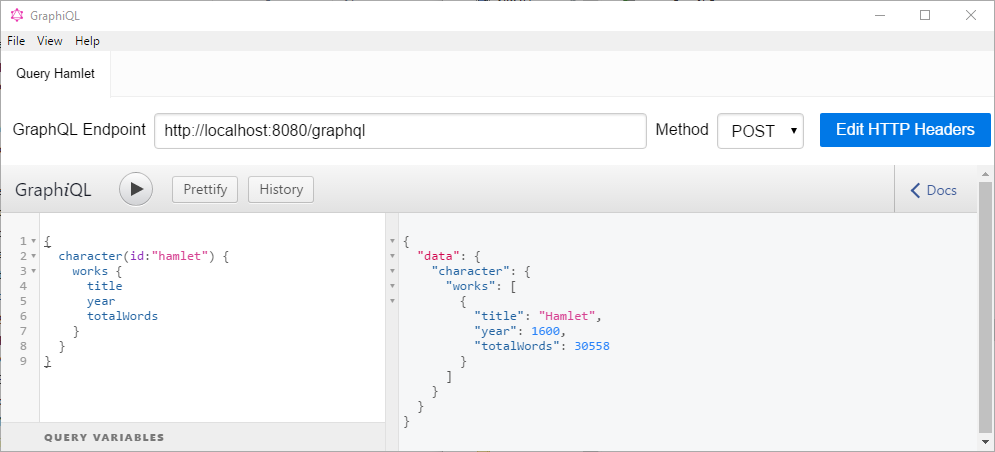Collapse query line 1 fold arrow
995x452 pixels.
(x=34, y=241)
